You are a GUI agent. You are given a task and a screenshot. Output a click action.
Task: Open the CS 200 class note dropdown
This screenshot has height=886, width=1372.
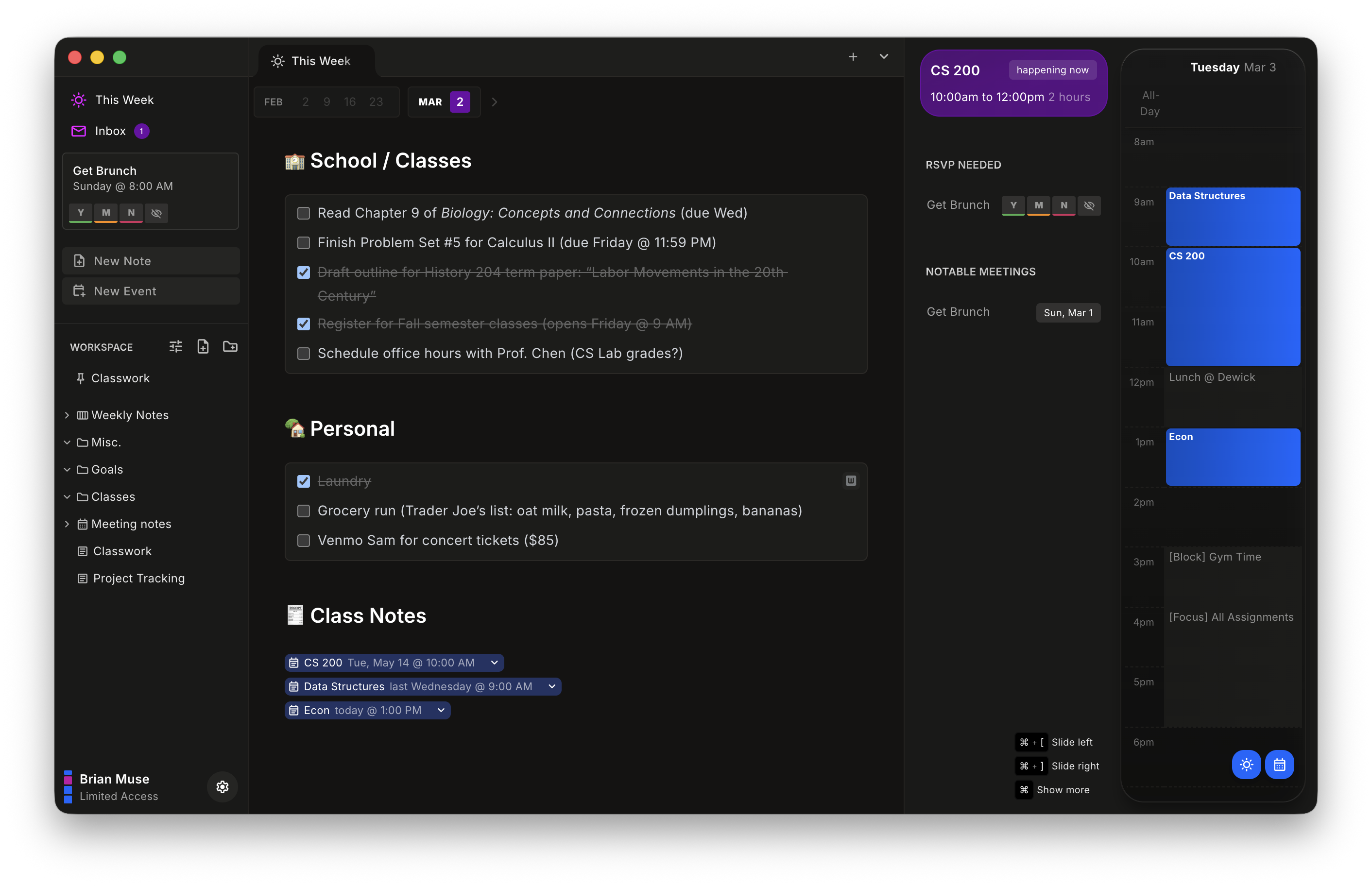tap(494, 662)
